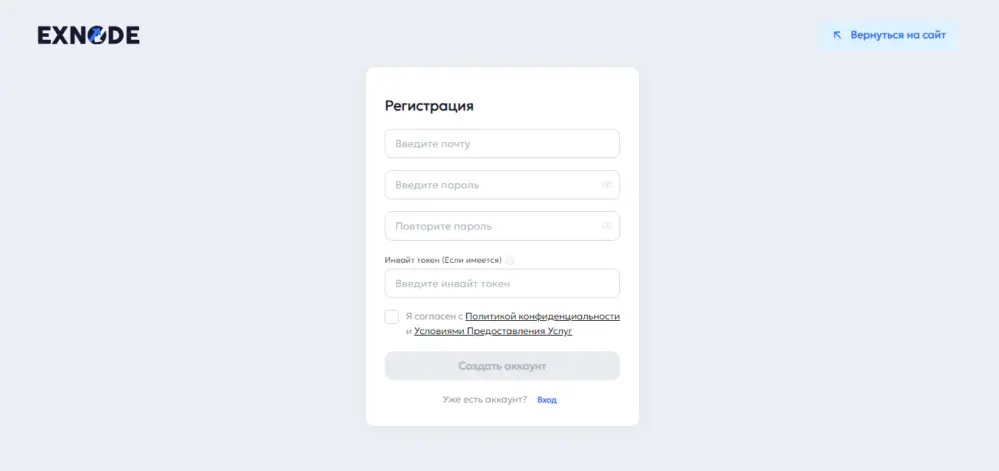Click the info icon next to Инвайт токен label
Image resolution: width=999 pixels, height=471 pixels.
510,260
